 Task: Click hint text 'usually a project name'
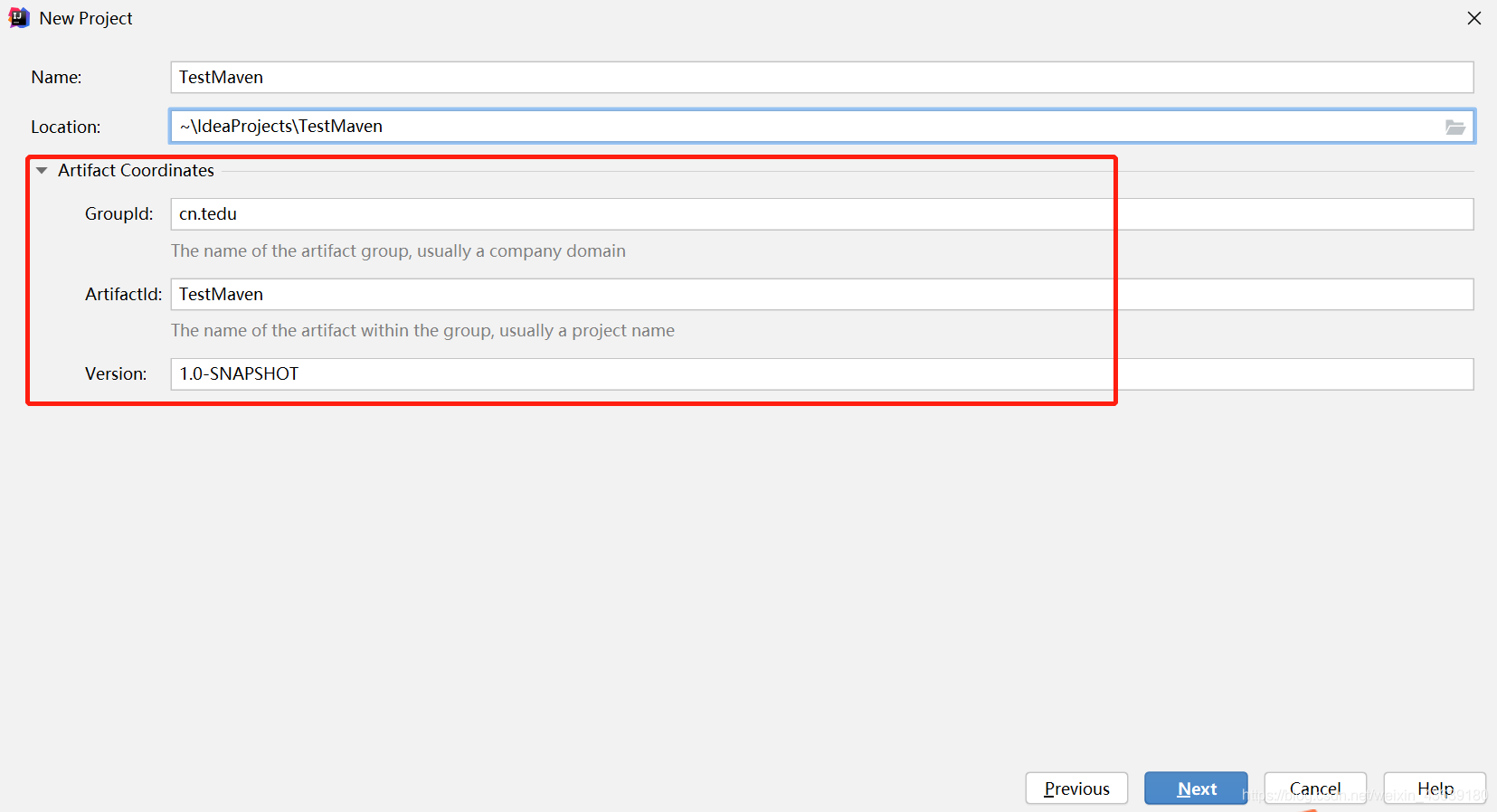[x=587, y=331]
